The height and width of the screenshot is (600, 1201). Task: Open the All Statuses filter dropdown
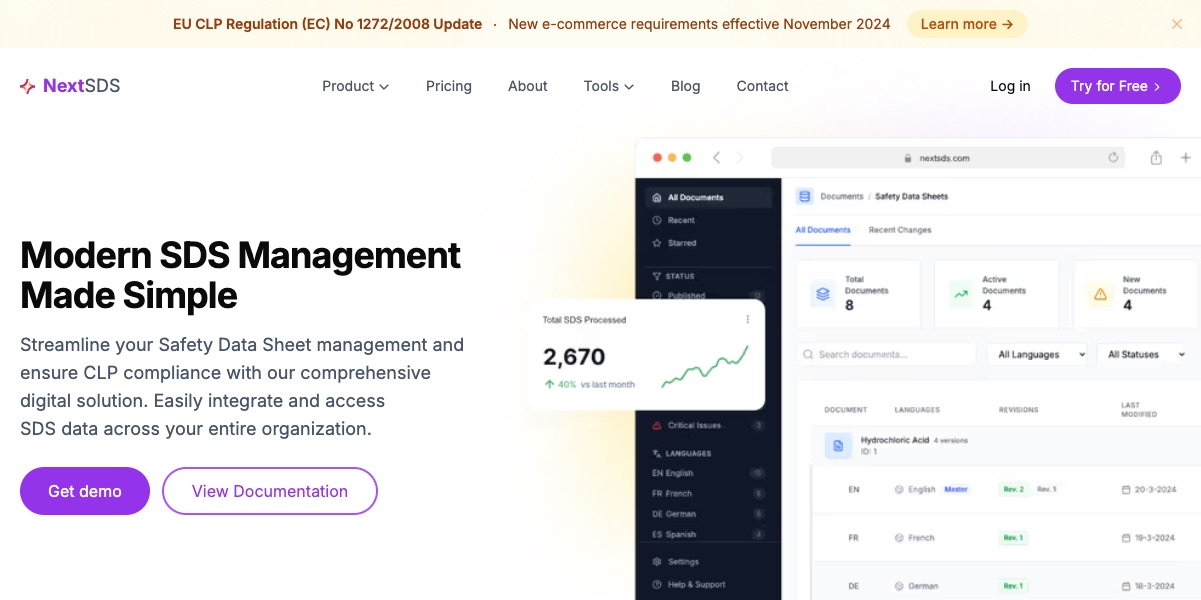[1145, 354]
